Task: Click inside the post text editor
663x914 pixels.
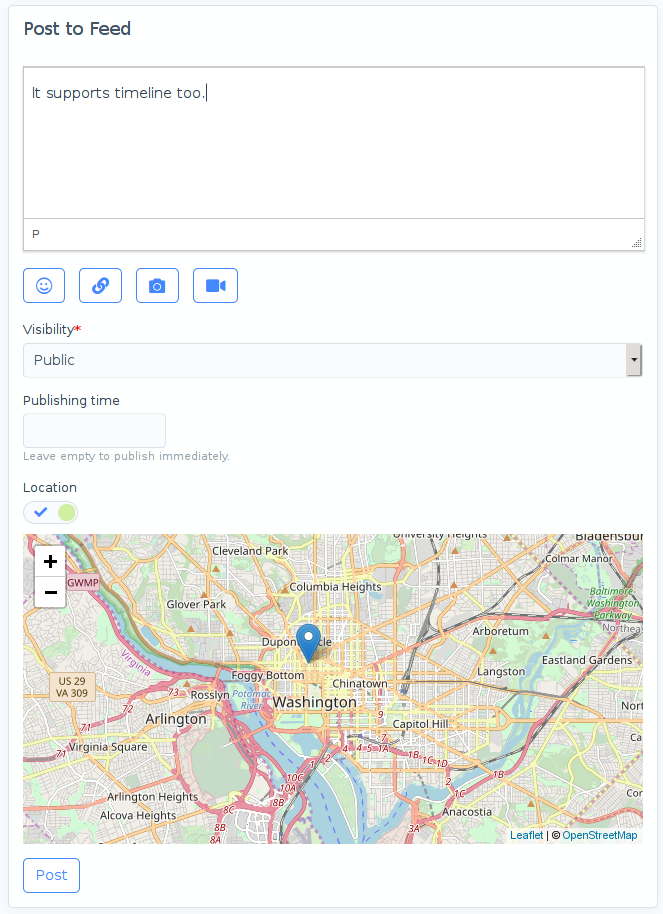Action: tap(333, 150)
